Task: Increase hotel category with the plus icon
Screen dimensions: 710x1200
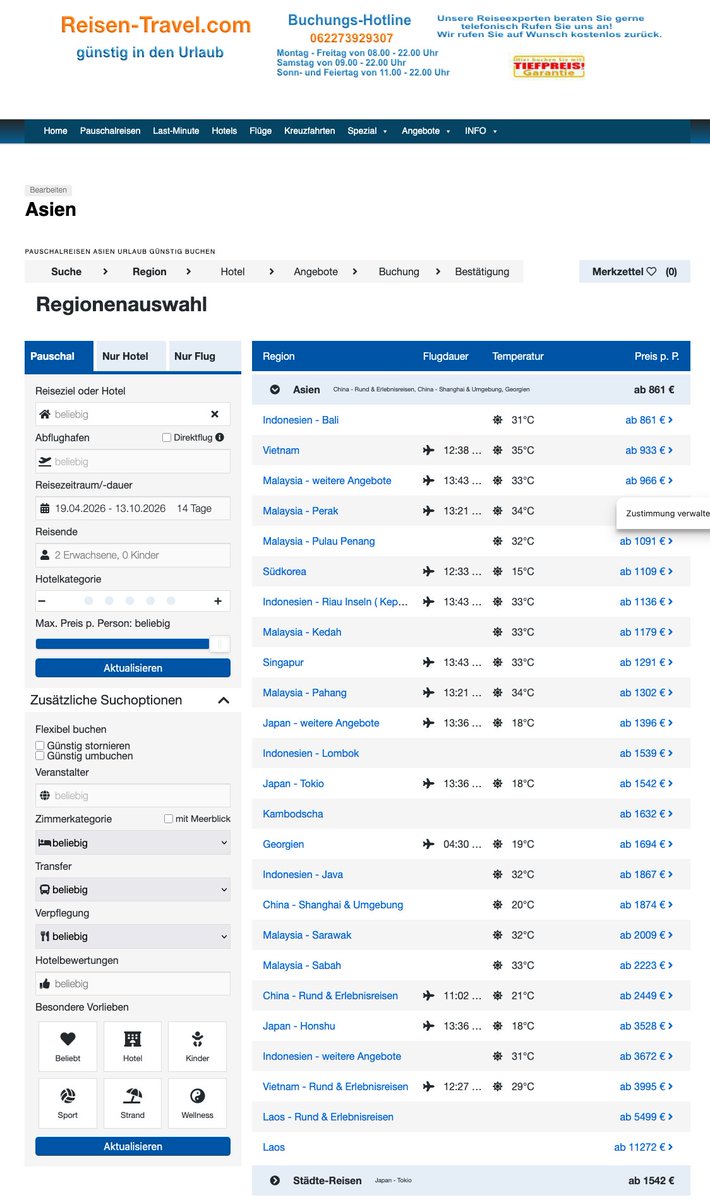Action: pos(218,601)
